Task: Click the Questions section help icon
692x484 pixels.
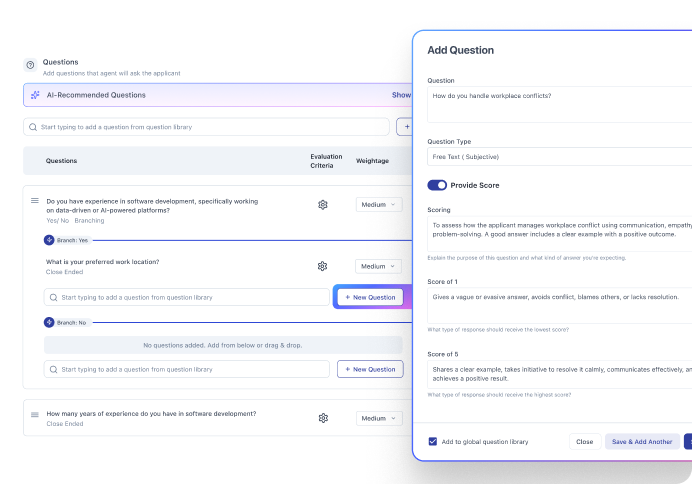Action: (x=30, y=65)
